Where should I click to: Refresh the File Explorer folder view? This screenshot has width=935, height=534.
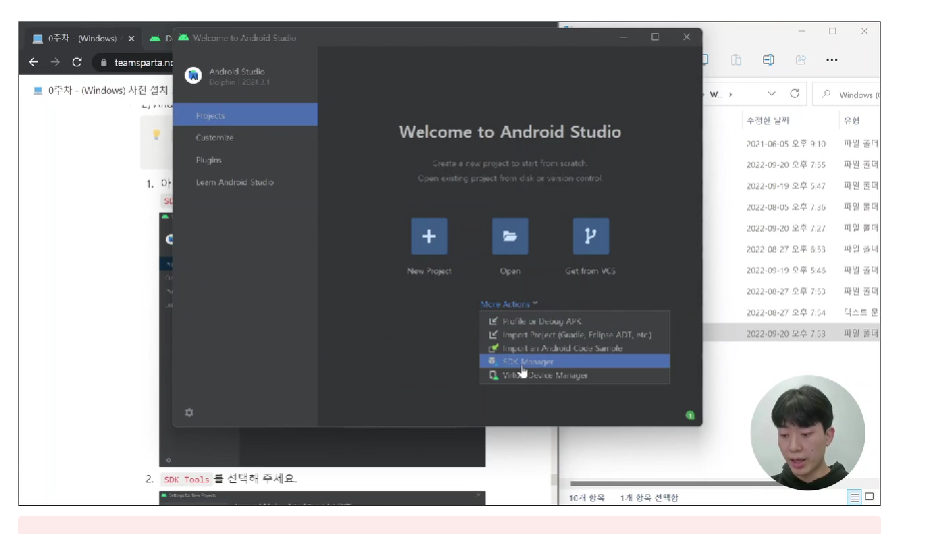794,94
